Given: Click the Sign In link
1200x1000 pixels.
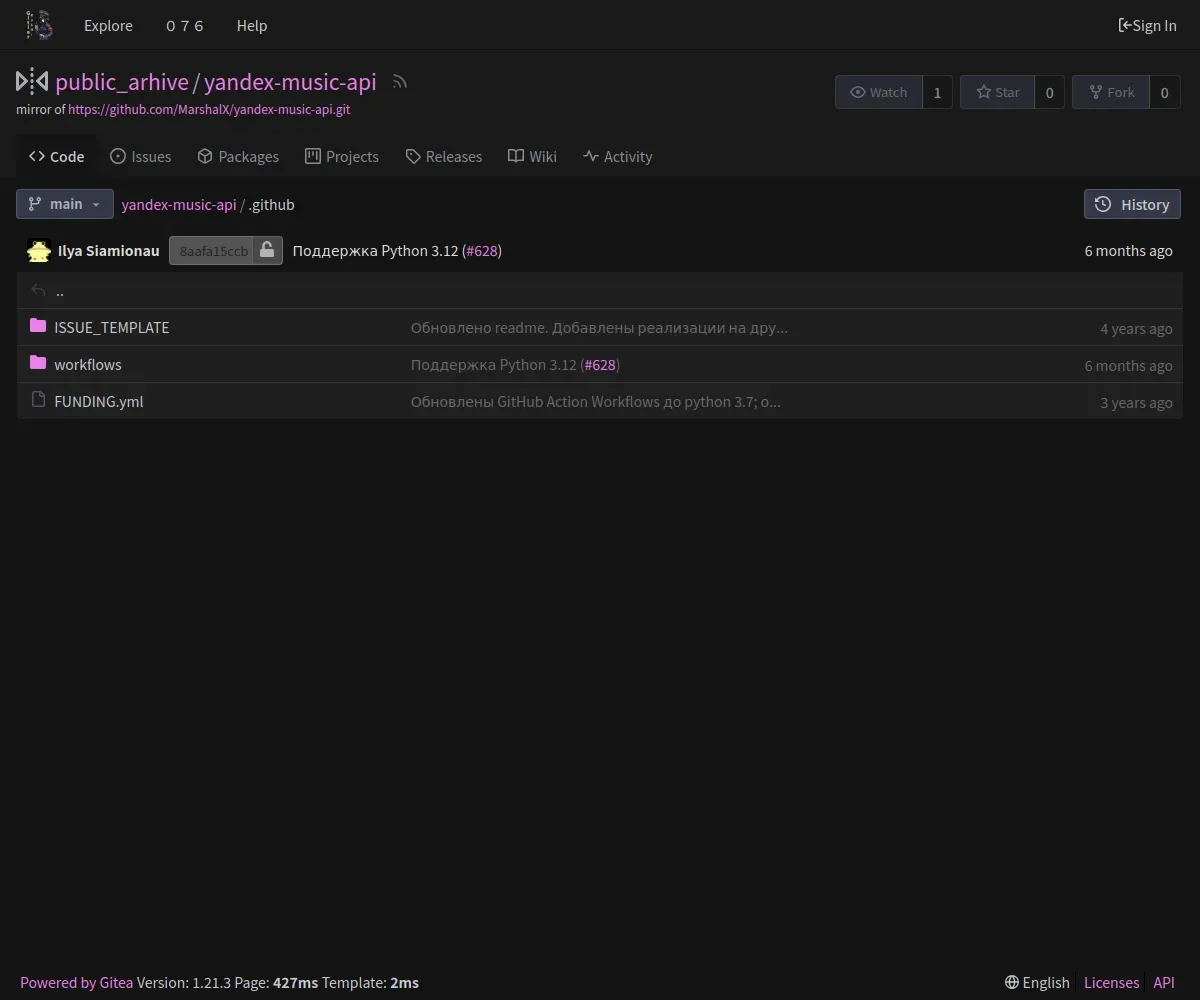Looking at the screenshot, I should pos(1147,25).
